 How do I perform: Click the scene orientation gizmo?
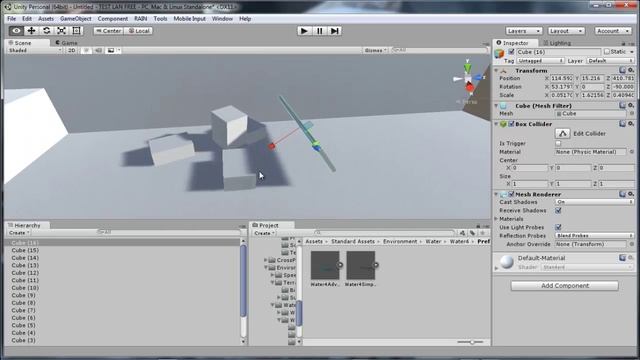pos(468,78)
